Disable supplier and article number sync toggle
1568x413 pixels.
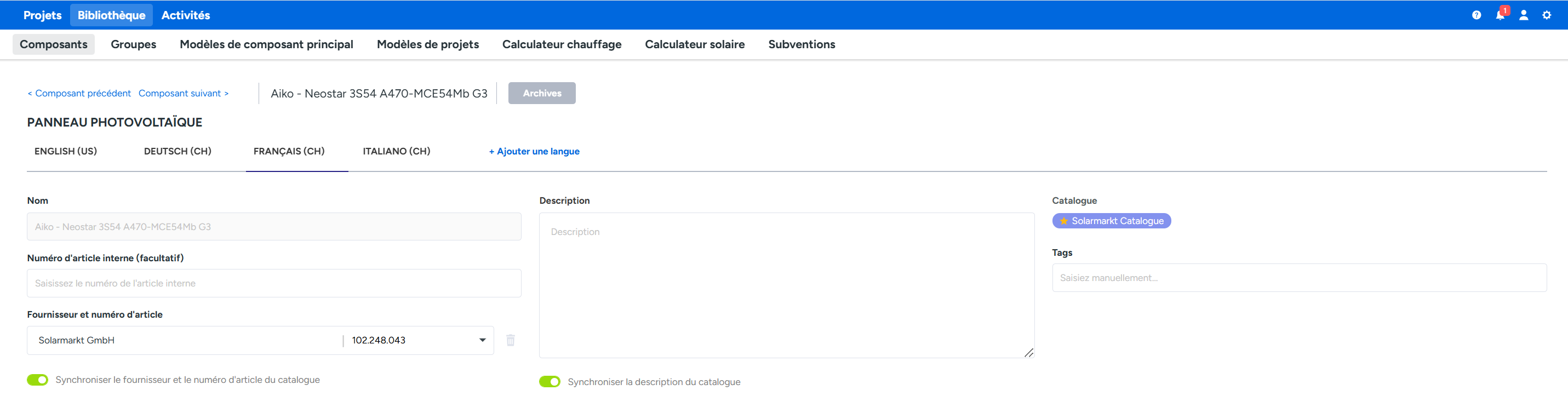pyautogui.click(x=38, y=380)
